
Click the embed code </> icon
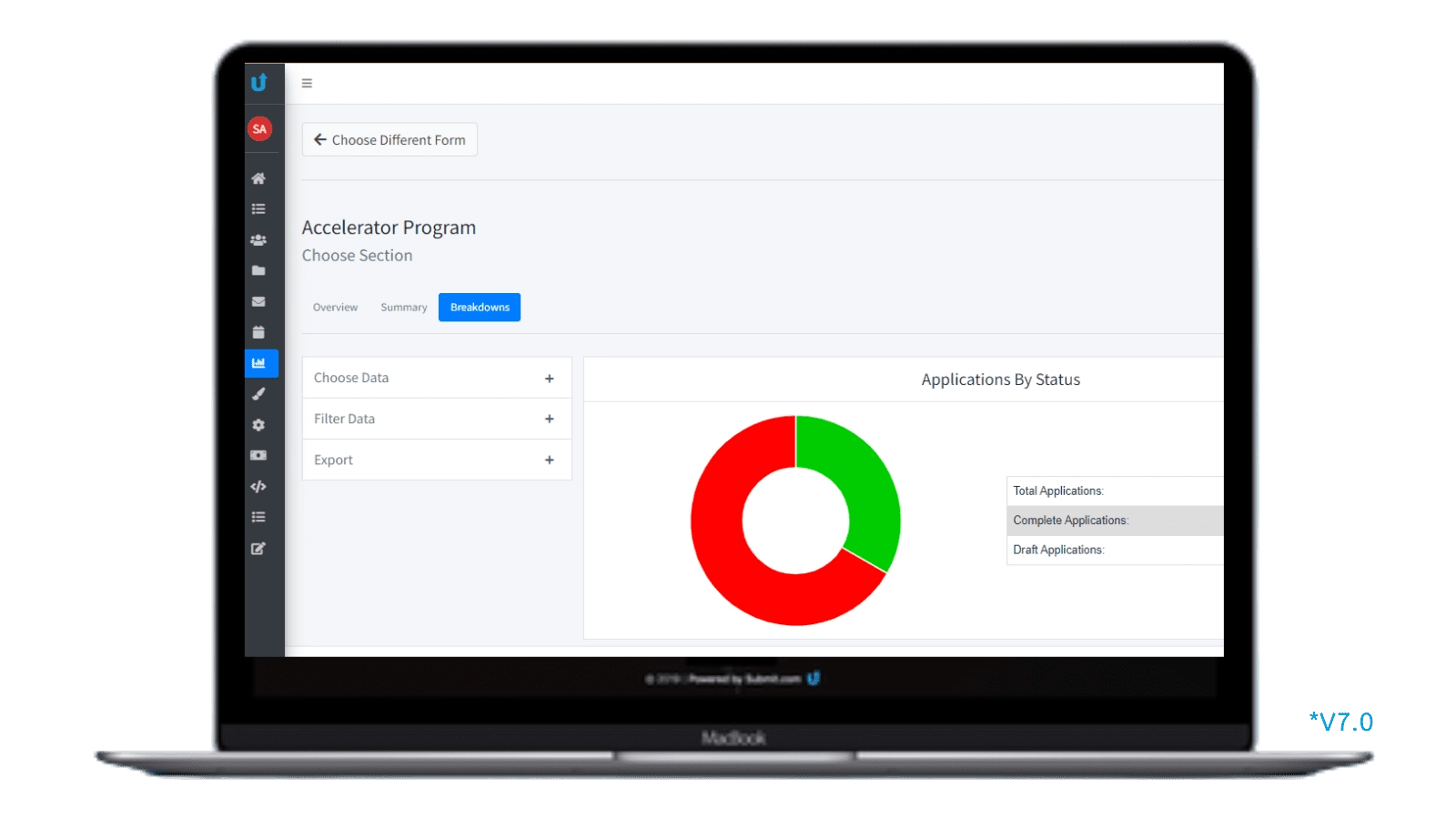259,486
